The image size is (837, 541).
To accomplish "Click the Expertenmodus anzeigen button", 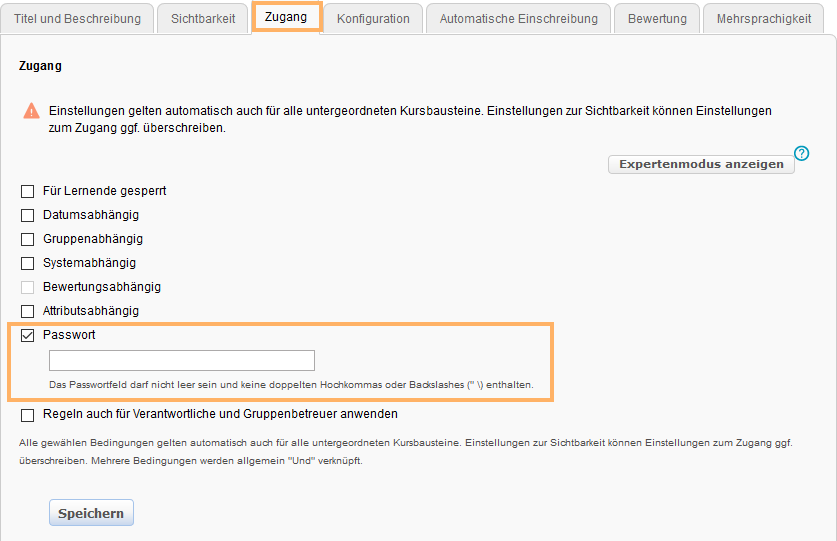I will [701, 164].
